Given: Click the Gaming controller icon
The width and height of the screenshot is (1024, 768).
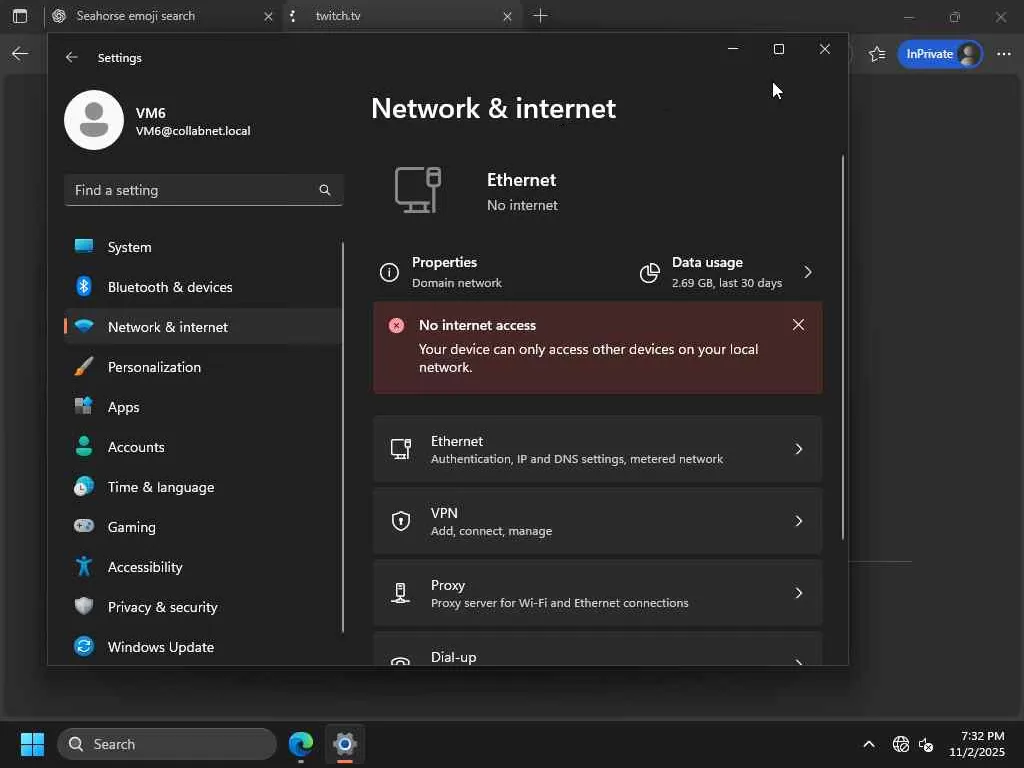Looking at the screenshot, I should 84,527.
